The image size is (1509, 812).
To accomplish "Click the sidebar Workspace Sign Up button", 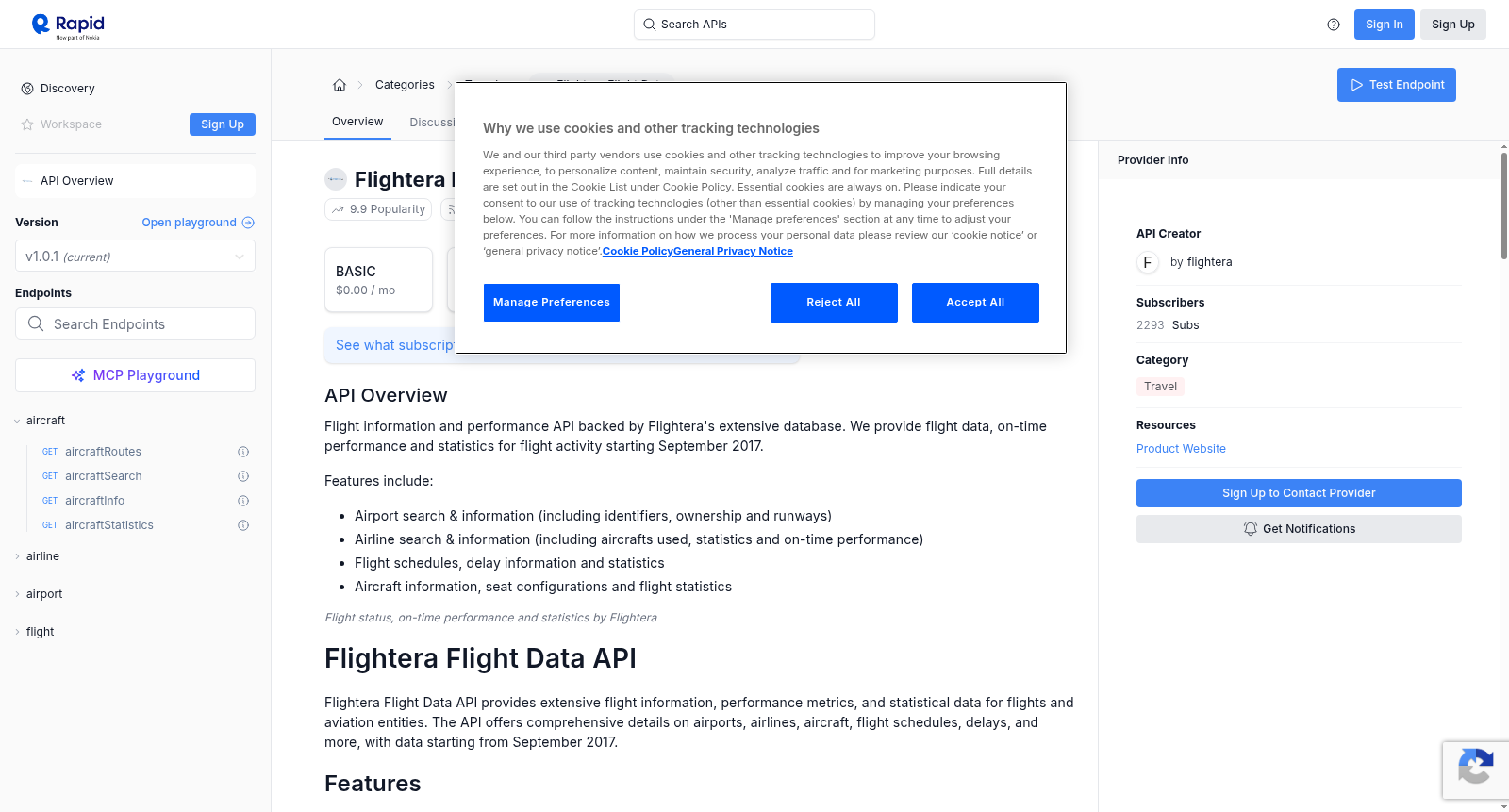I will [x=223, y=124].
